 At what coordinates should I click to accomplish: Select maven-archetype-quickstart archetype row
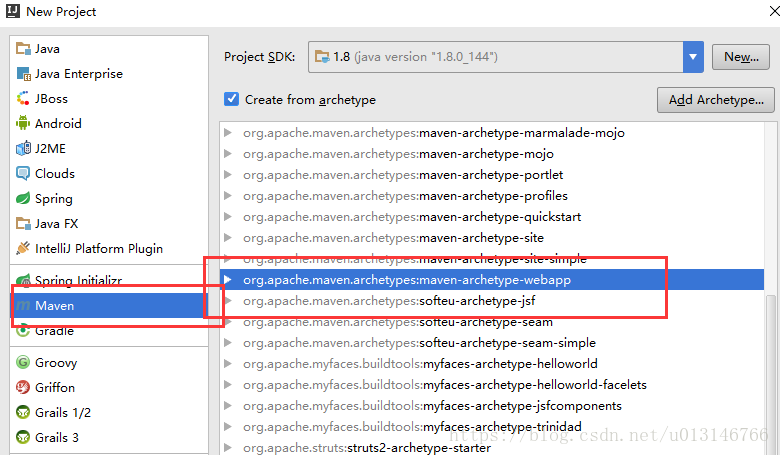(x=491, y=216)
